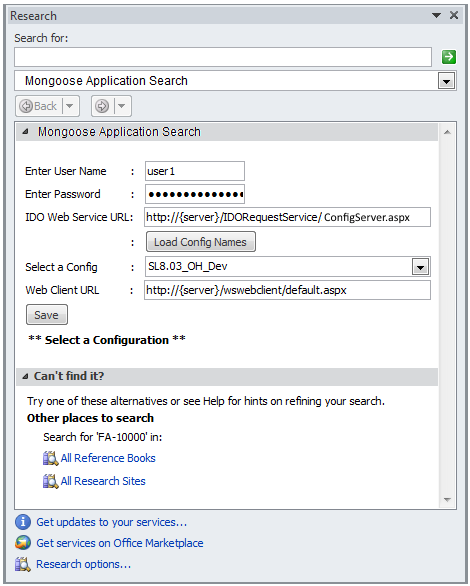Open the All Reference Books link
The height and width of the screenshot is (586, 470).
pos(108,458)
